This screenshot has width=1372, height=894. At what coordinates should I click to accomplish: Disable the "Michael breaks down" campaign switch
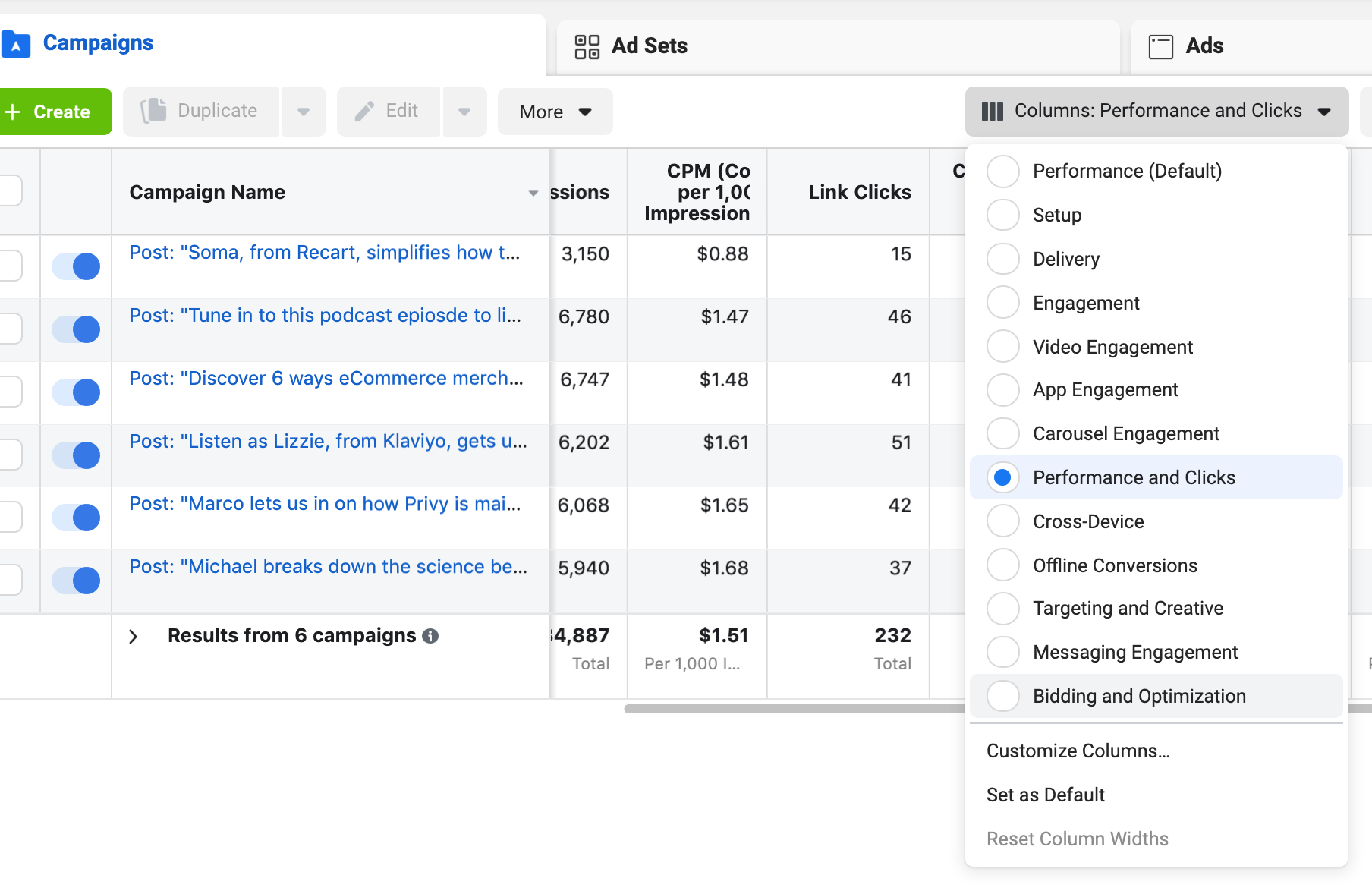(76, 581)
